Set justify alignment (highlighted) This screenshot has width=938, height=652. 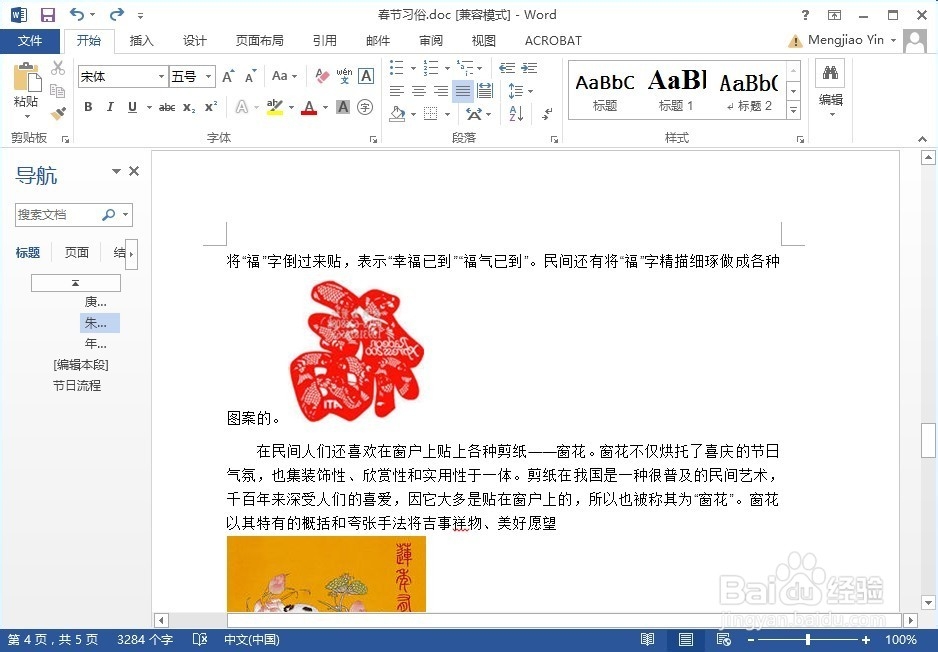(x=463, y=91)
